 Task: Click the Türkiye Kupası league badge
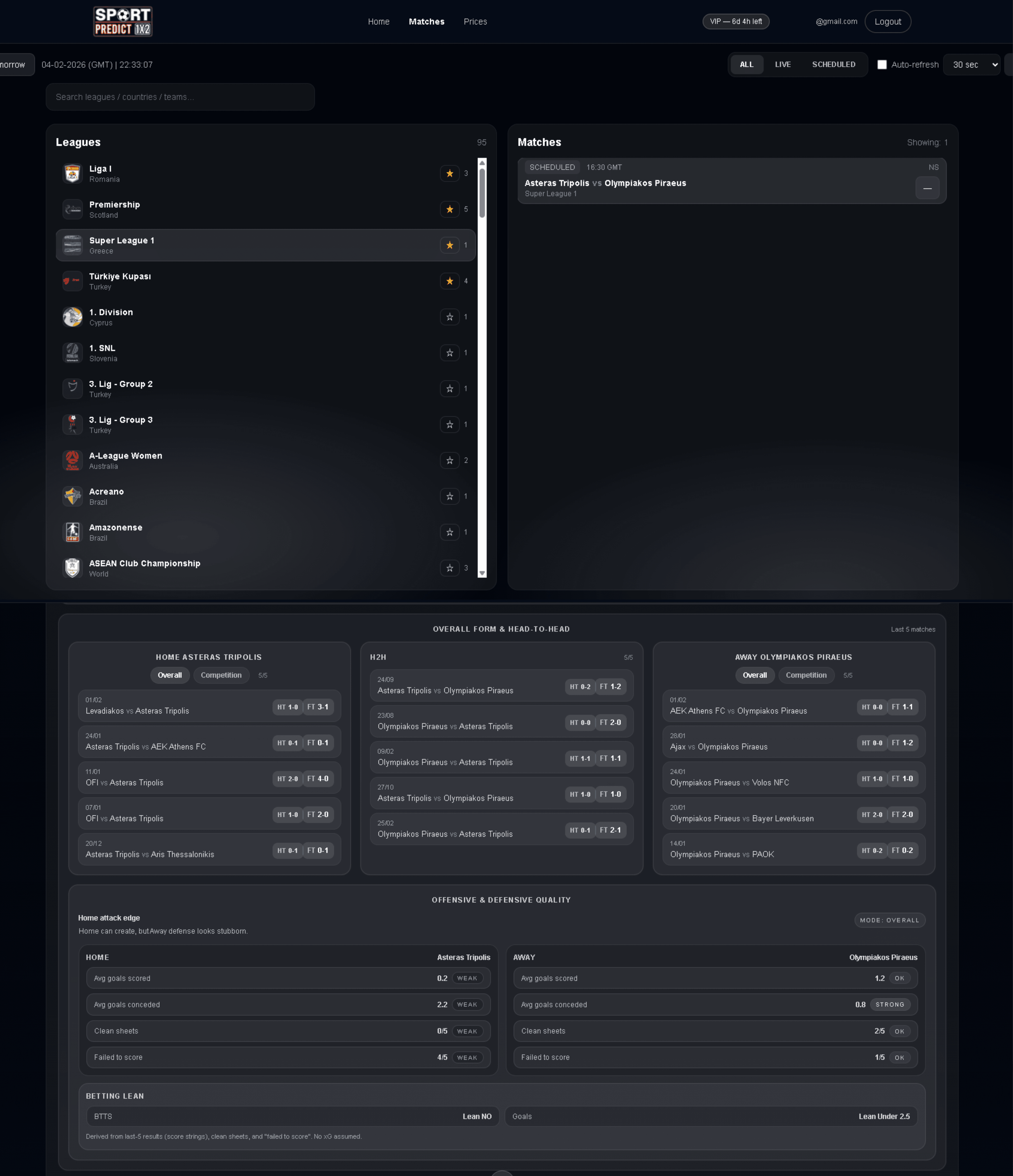[x=73, y=281]
